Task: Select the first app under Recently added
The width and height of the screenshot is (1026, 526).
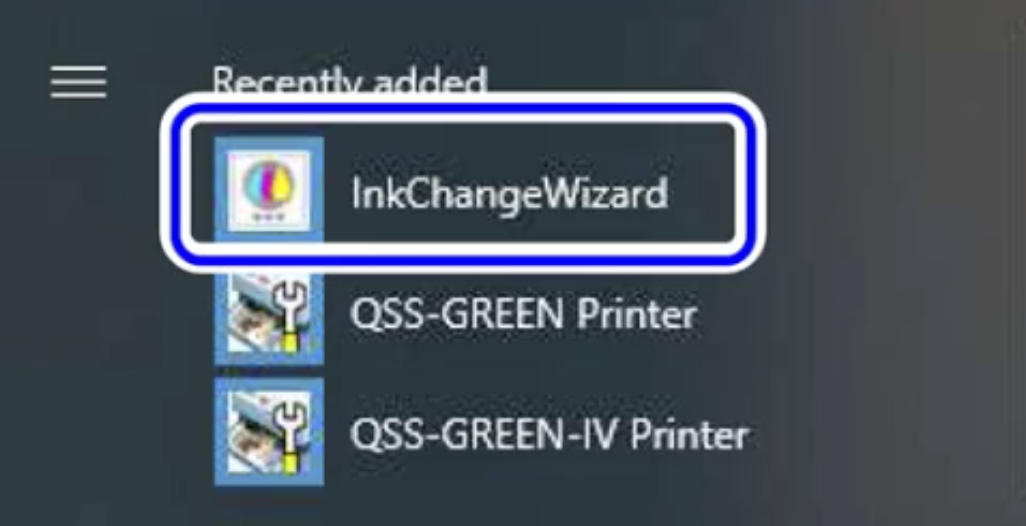Action: pos(463,183)
